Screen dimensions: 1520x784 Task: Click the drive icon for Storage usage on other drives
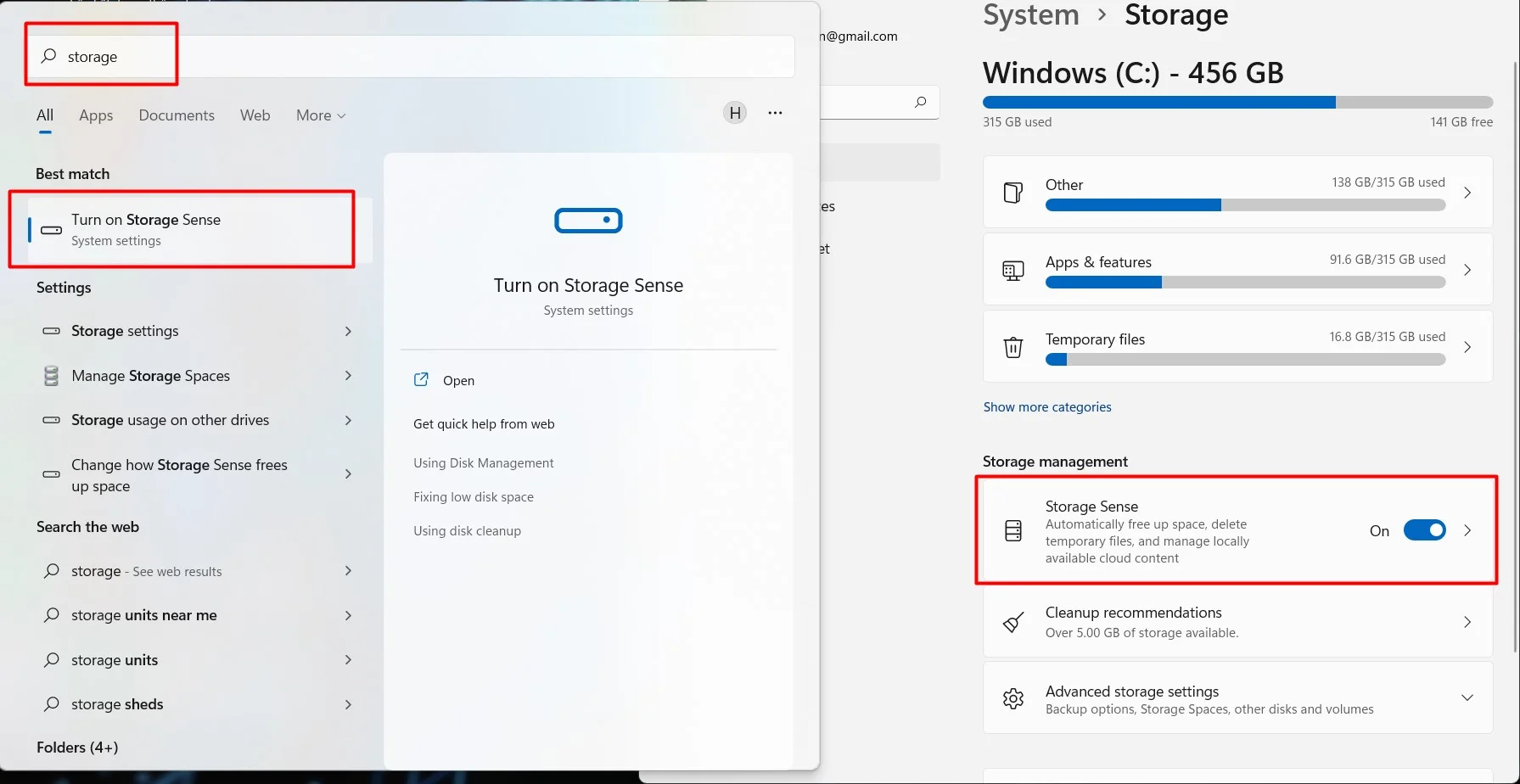pos(52,420)
